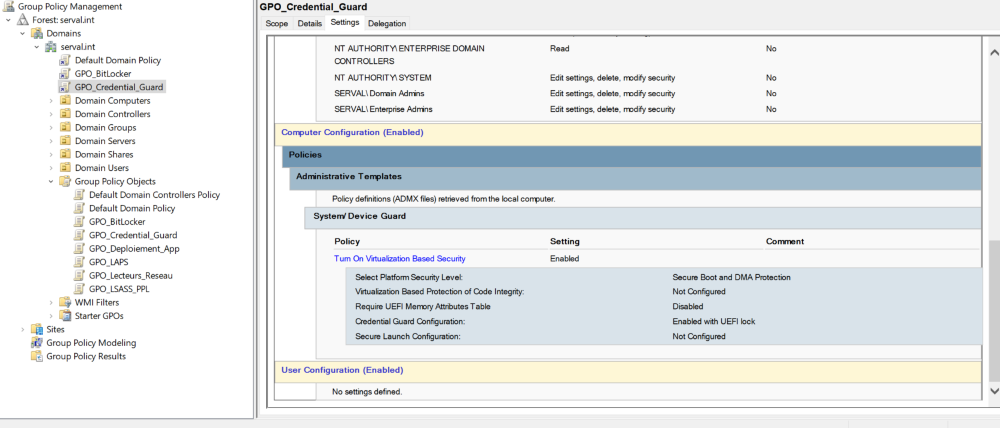This screenshot has height=428, width=1000.
Task: Switch to the Scope tab
Action: [x=277, y=24]
